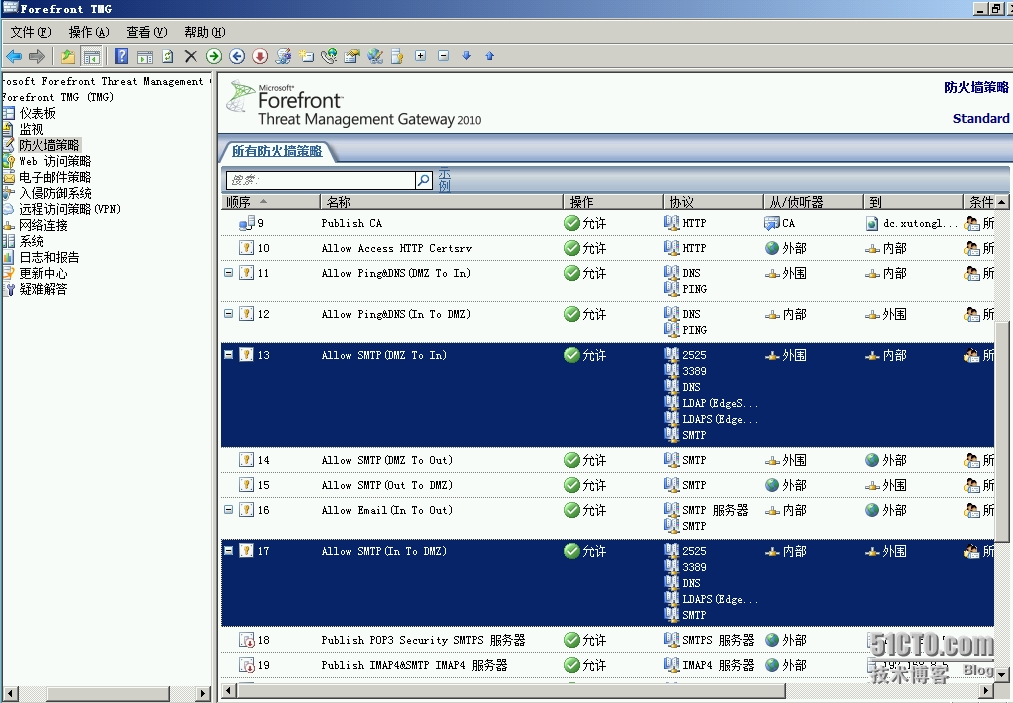Open Help with the question mark icon
The height and width of the screenshot is (703, 1013).
121,56
